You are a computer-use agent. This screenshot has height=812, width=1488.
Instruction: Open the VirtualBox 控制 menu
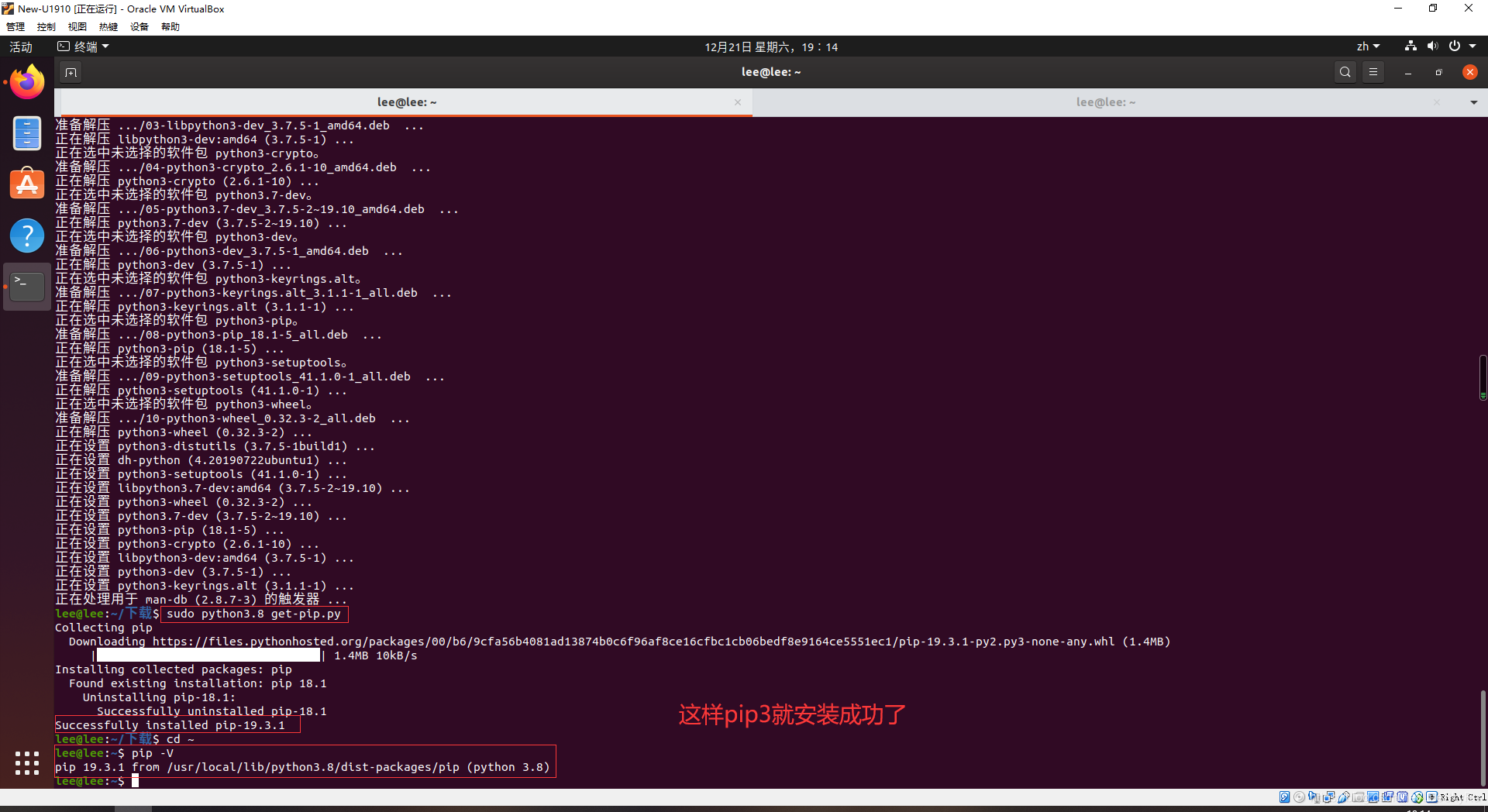[46, 26]
